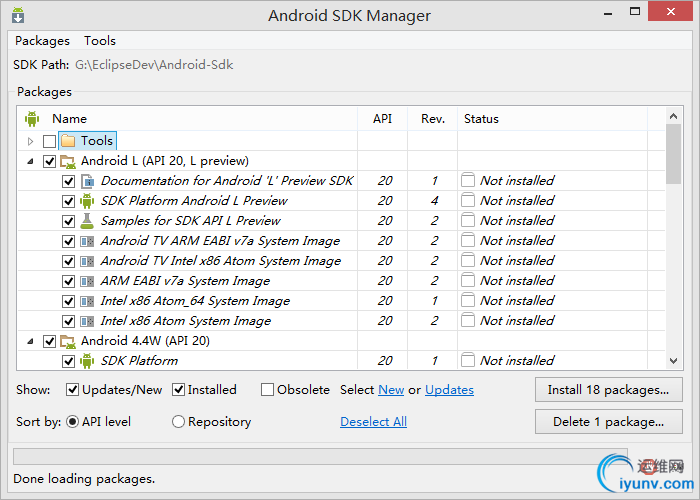This screenshot has height=500, width=700.
Task: Click the Intel x86 Atom System Image icon
Action: click(x=87, y=321)
